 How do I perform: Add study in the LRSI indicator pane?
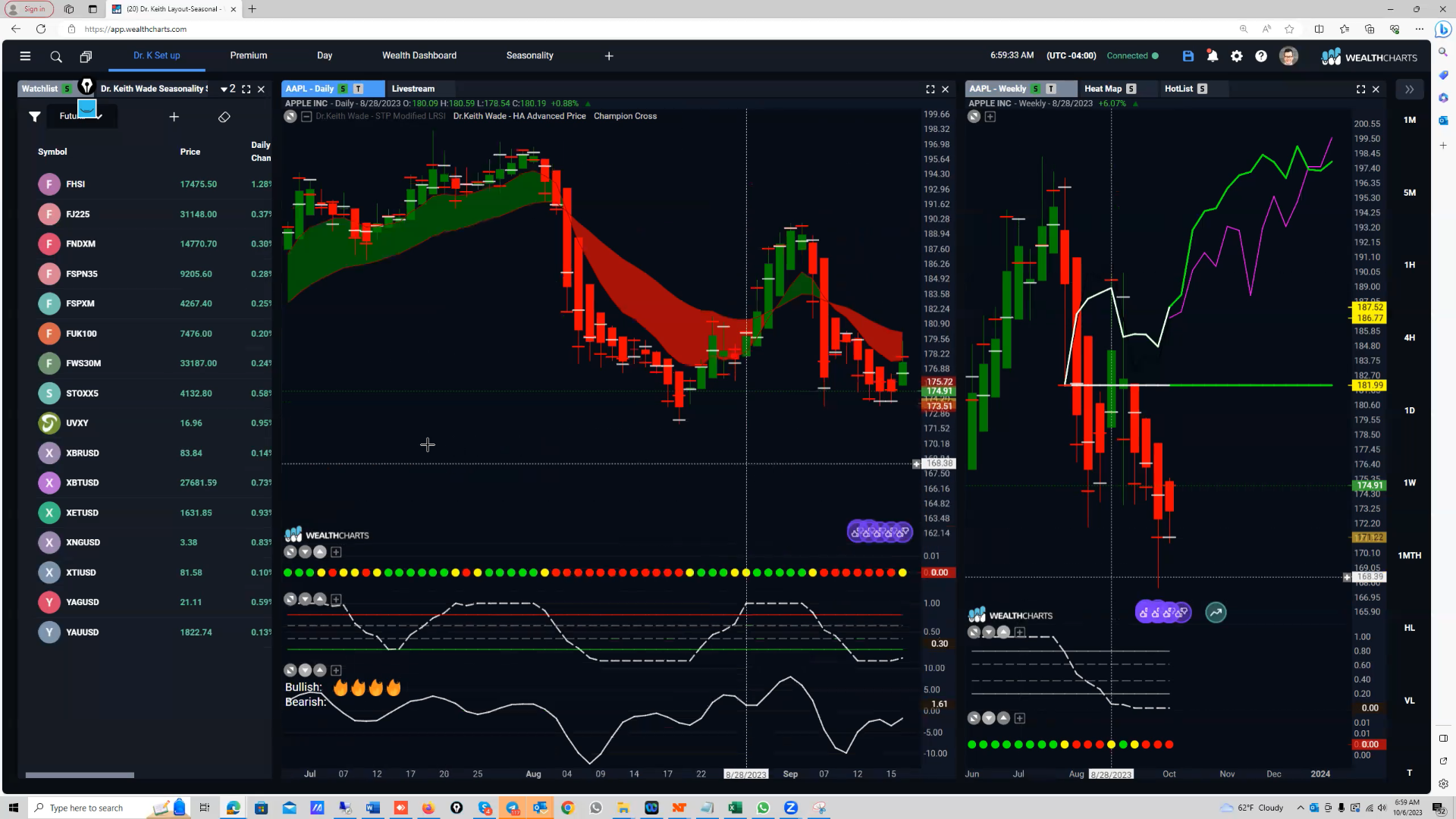point(336,599)
